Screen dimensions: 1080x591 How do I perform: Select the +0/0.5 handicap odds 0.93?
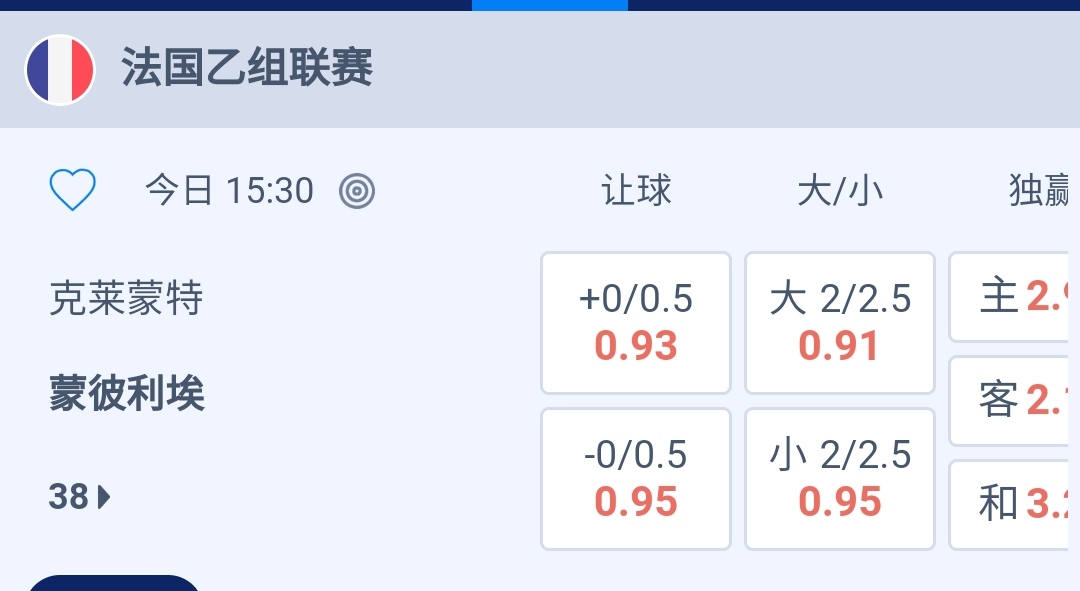point(636,323)
